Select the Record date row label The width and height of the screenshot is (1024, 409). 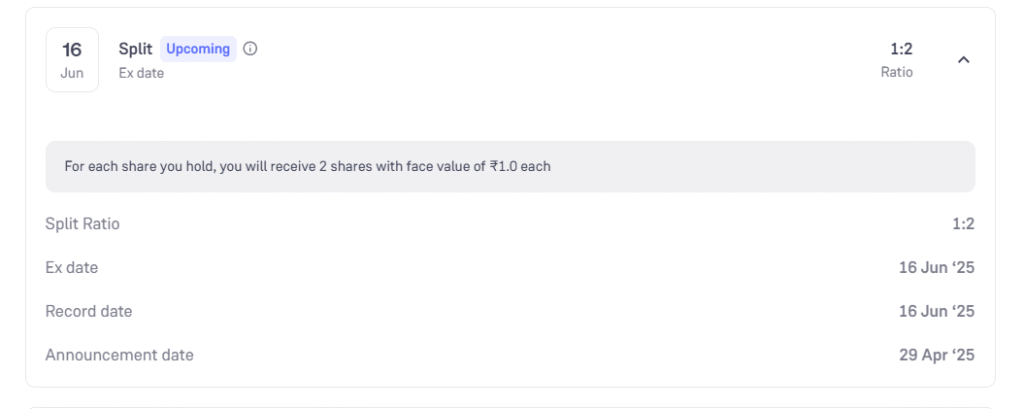point(89,312)
